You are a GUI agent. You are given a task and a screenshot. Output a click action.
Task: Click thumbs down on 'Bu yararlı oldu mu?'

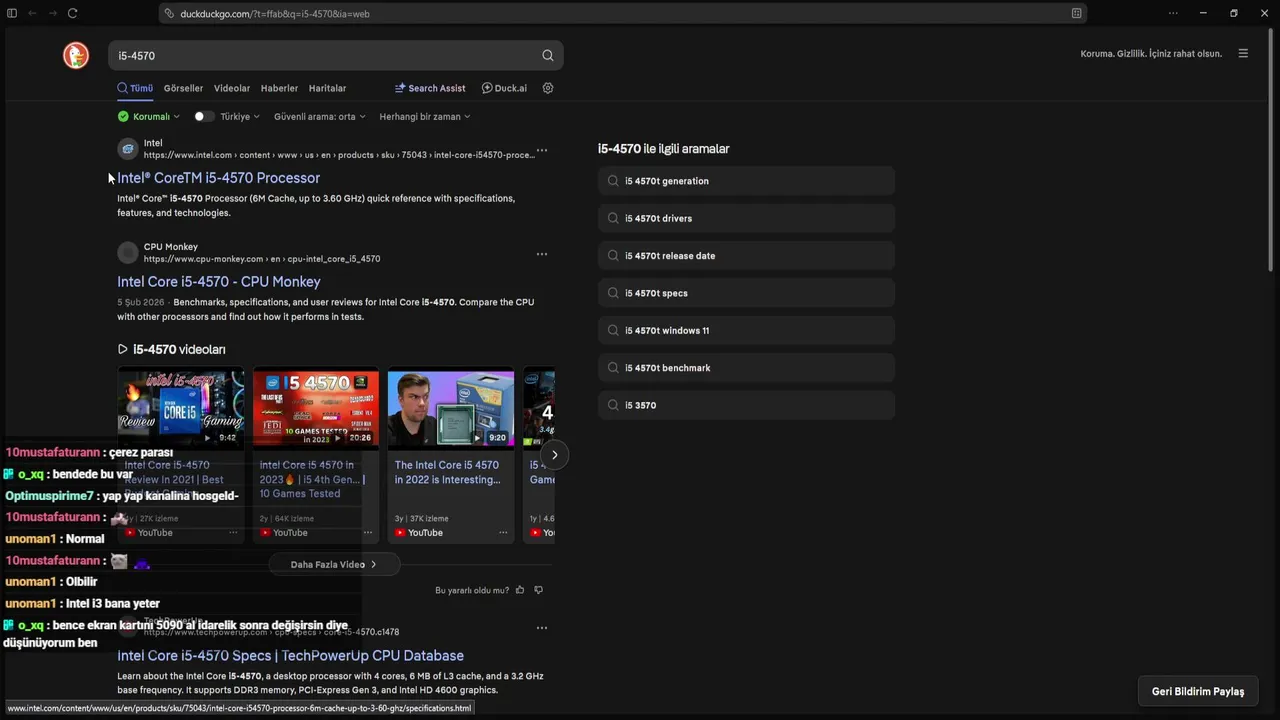[538, 590]
